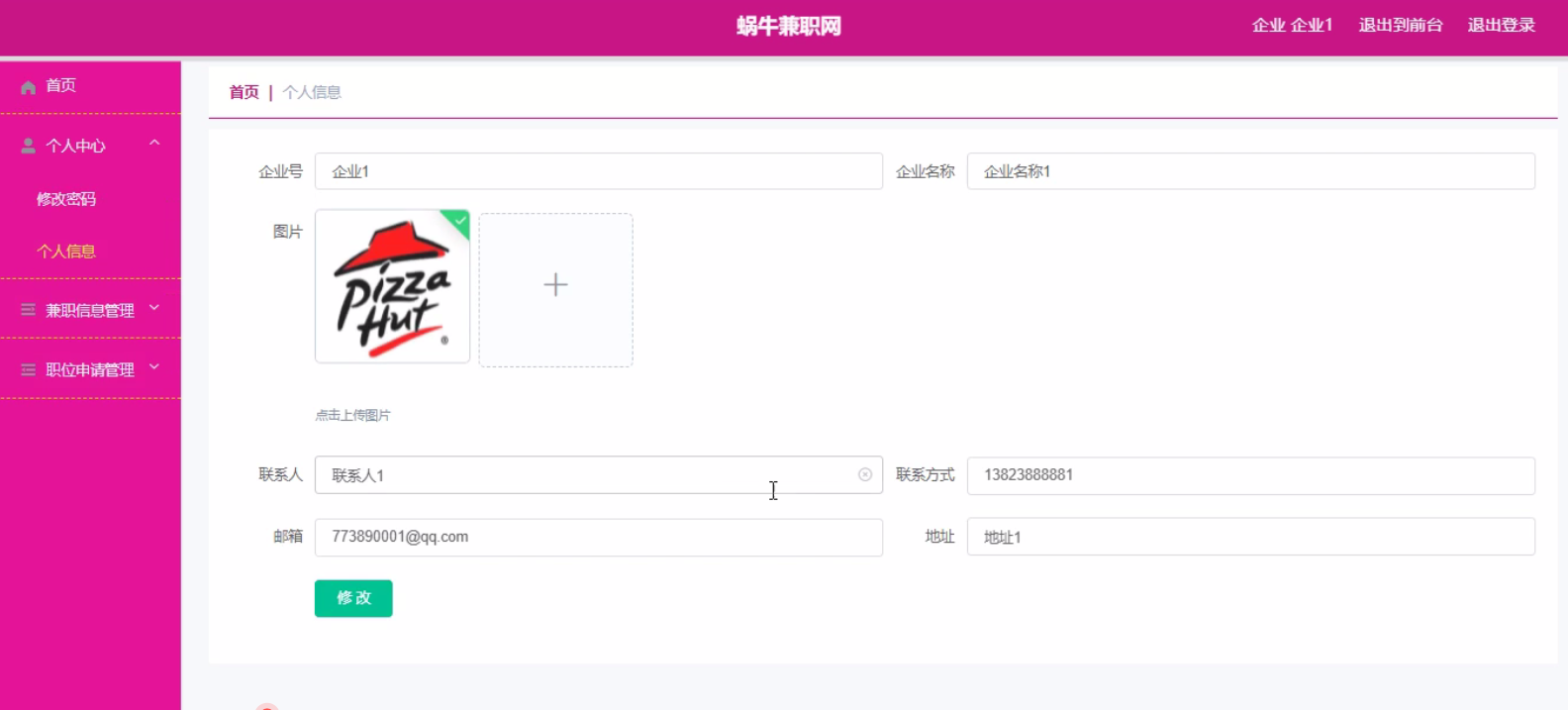Screen dimensions: 1568x710
Task: Click the person icon beside 个人中心
Action: tap(29, 146)
